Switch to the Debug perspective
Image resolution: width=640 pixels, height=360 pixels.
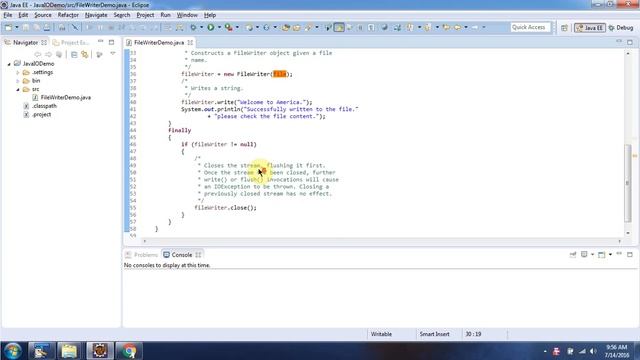tap(621, 28)
